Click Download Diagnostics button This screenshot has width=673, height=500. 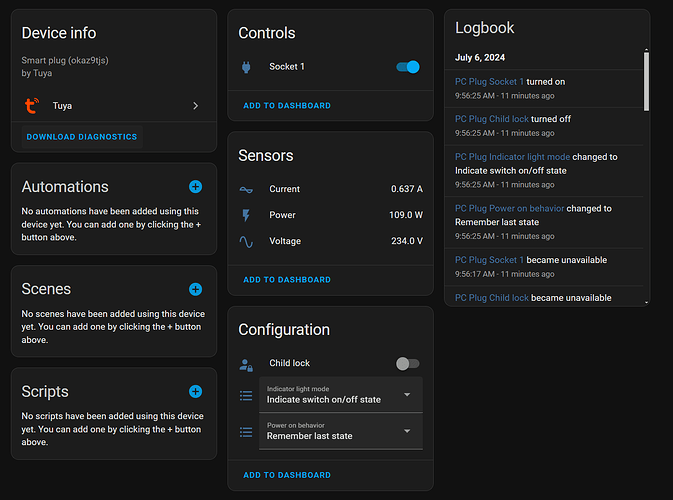(82, 136)
